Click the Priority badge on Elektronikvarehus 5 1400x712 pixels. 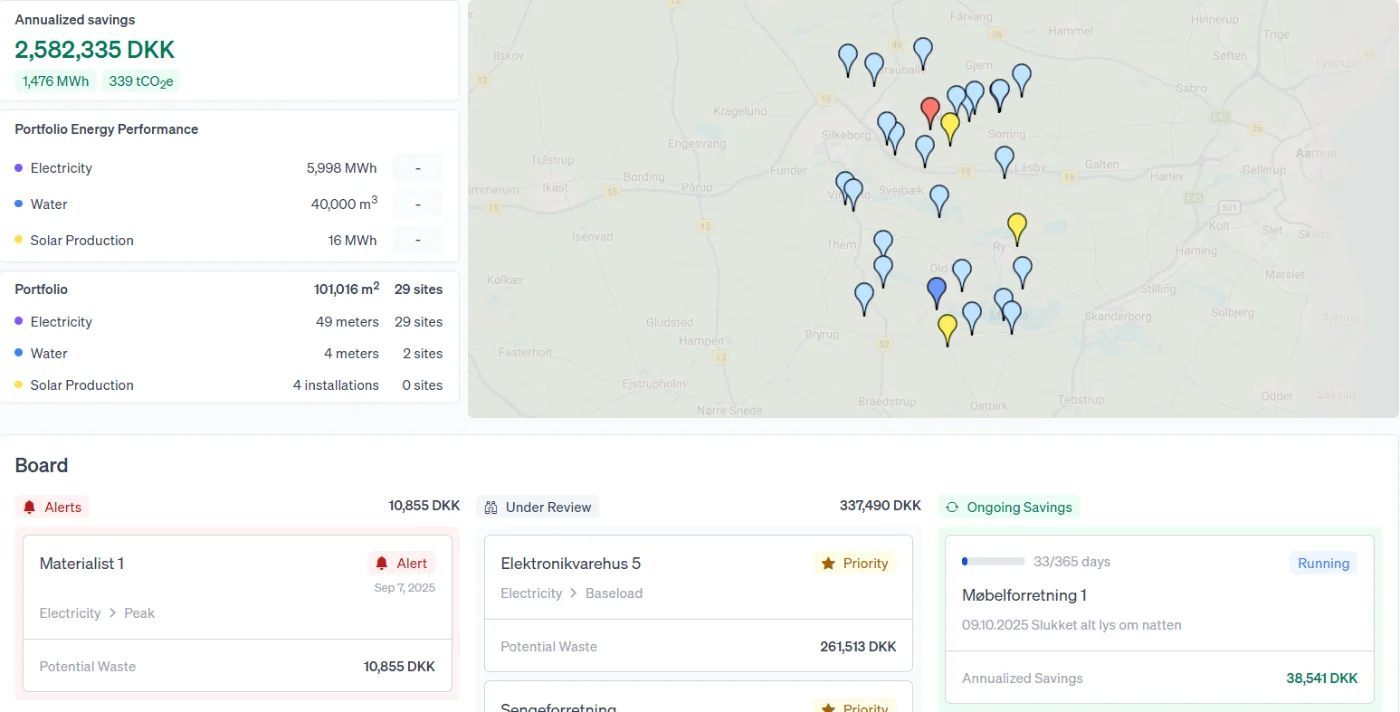tap(855, 563)
